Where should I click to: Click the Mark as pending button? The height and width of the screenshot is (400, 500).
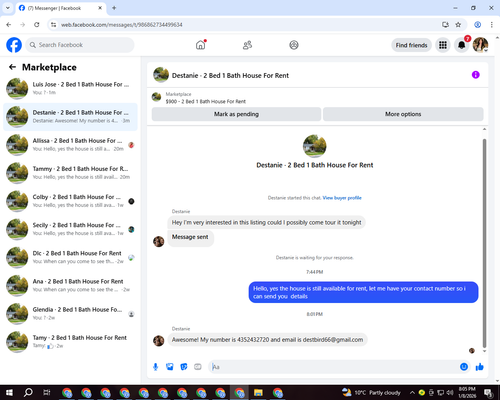236,114
